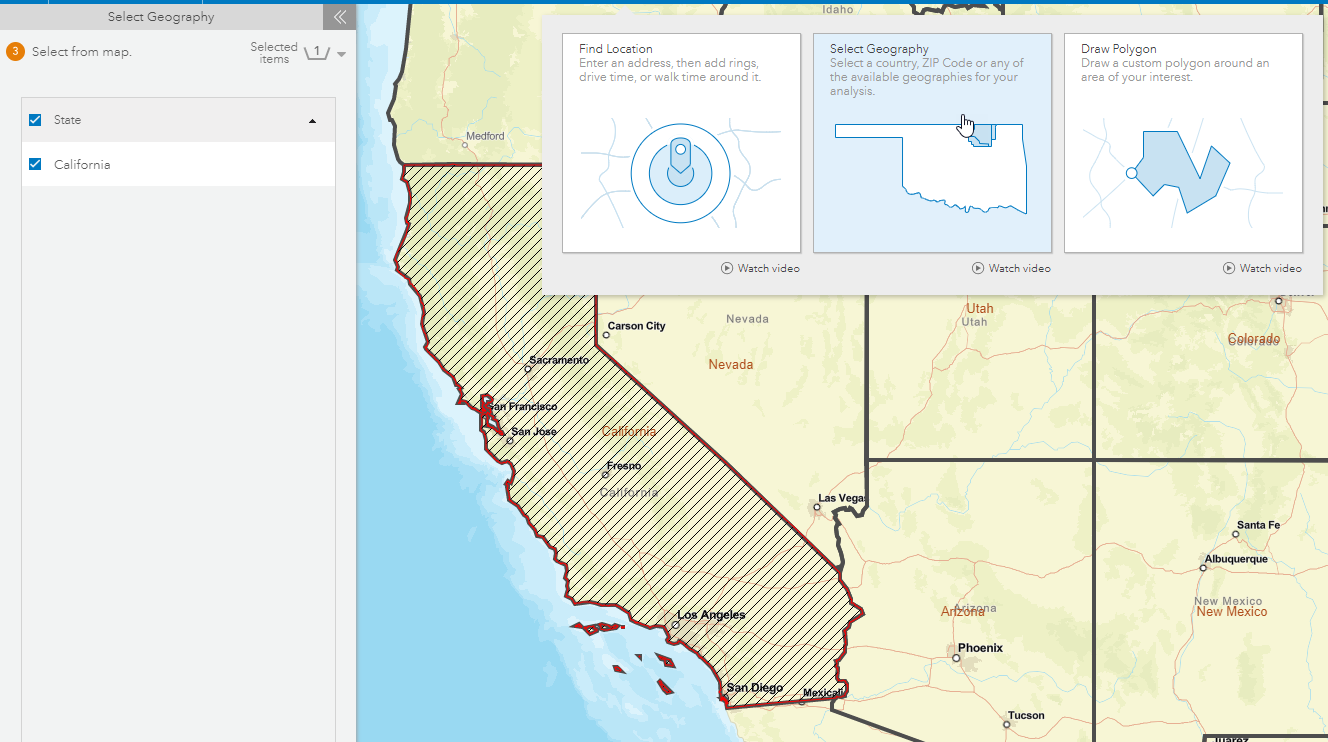1328x742 pixels.
Task: Click the play icon beside Watch video under Find Location
Action: (x=729, y=267)
